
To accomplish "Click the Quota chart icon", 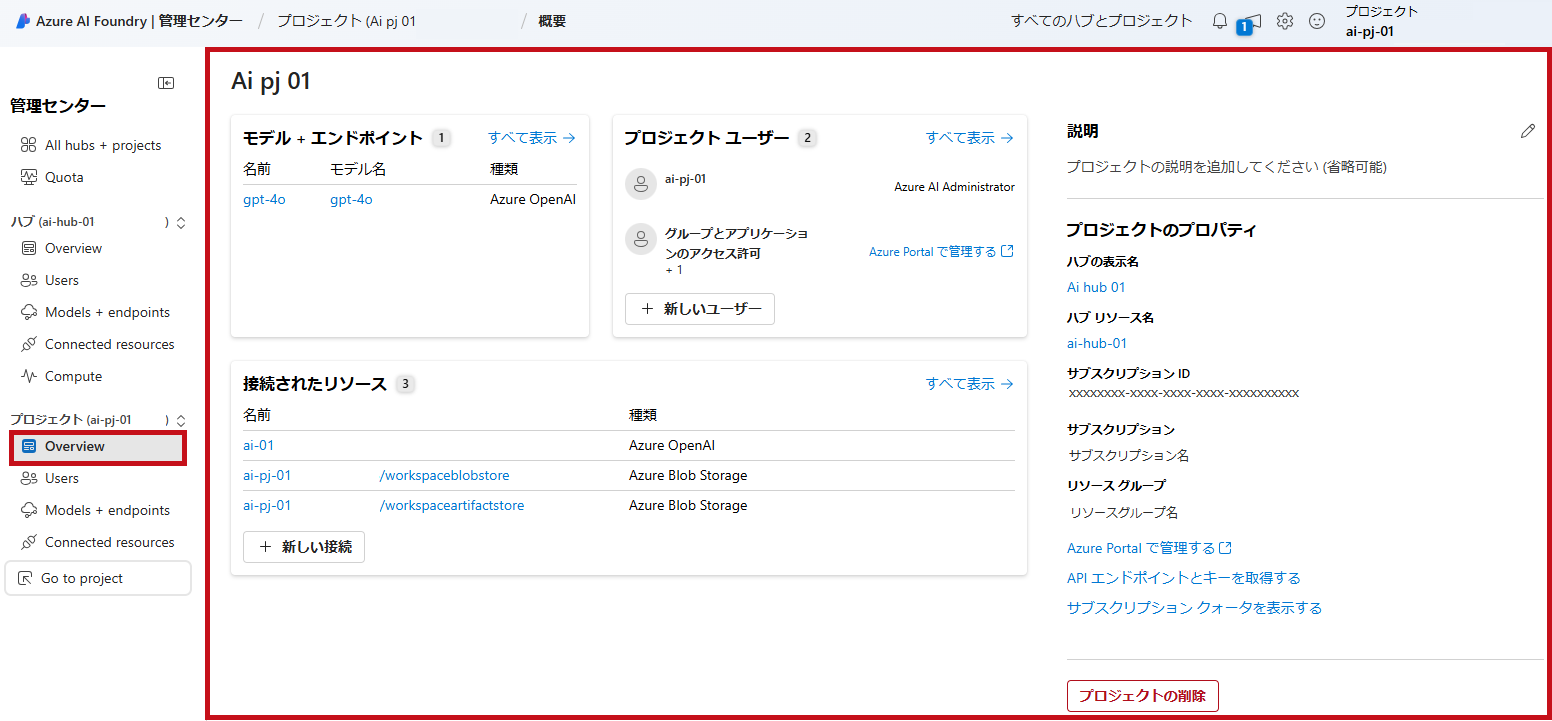I will (29, 177).
